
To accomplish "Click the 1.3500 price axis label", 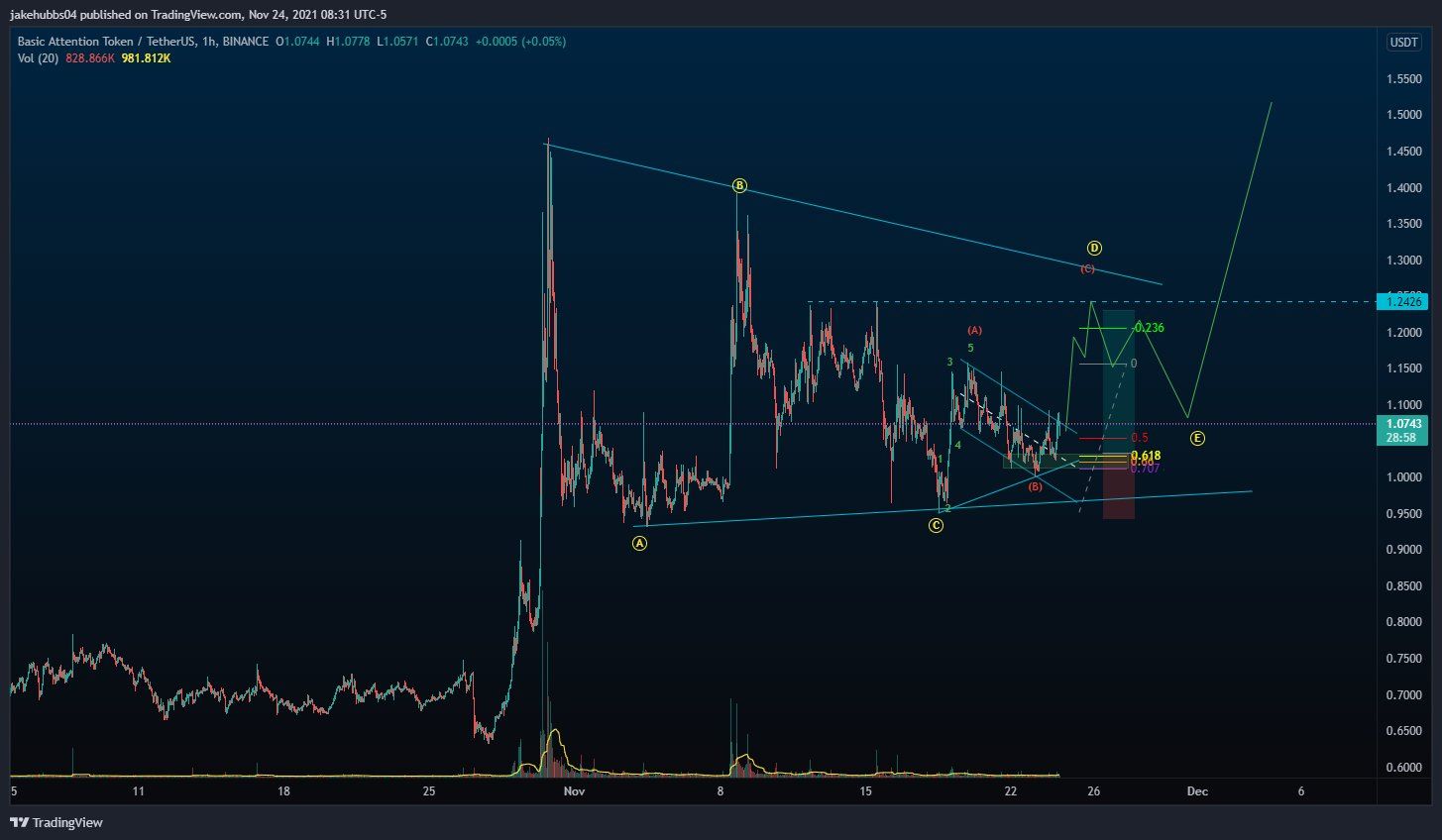I will [1402, 224].
